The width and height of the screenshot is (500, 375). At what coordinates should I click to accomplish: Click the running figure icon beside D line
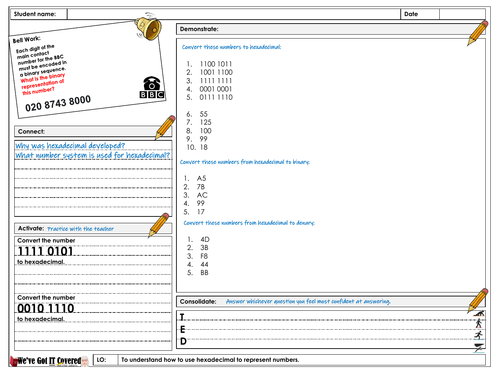479,335
